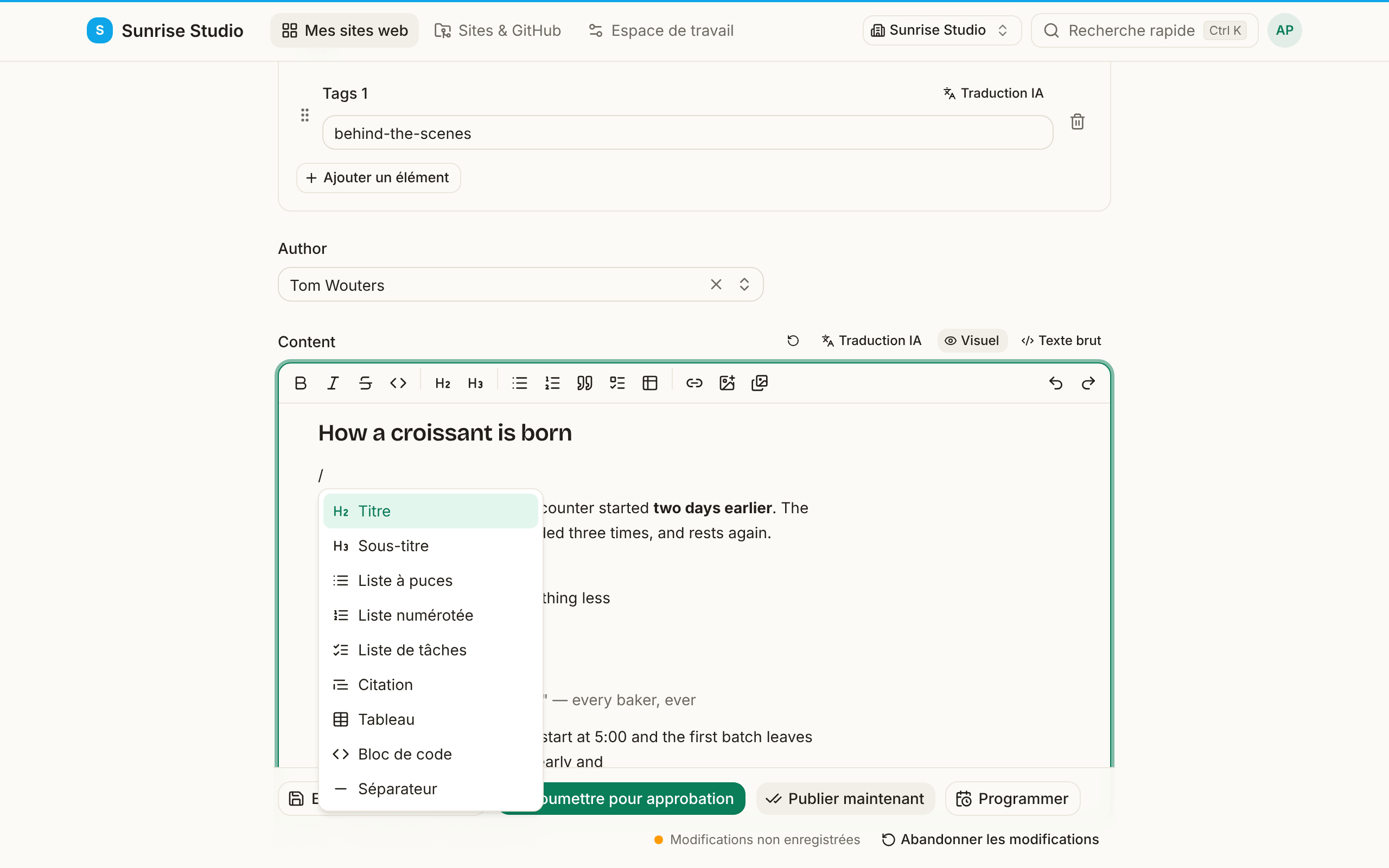The image size is (1389, 868).
Task: Toggle inline code formatting in toolbar
Action: (x=398, y=383)
